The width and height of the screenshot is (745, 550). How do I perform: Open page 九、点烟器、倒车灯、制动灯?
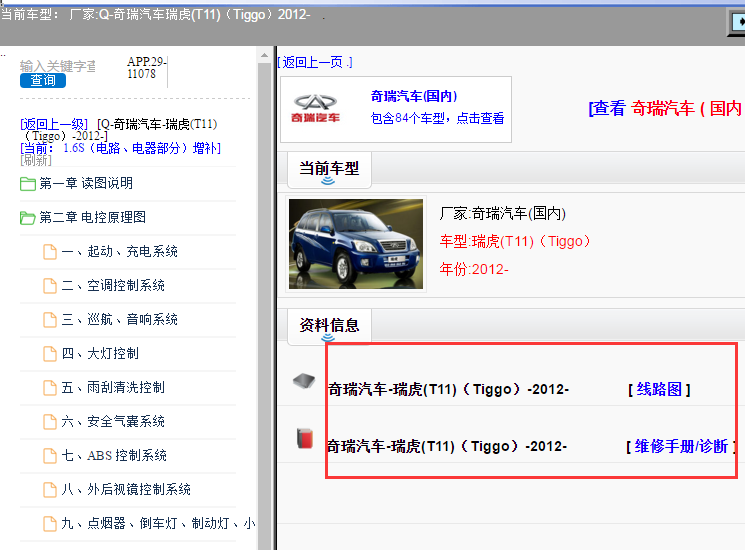158,523
